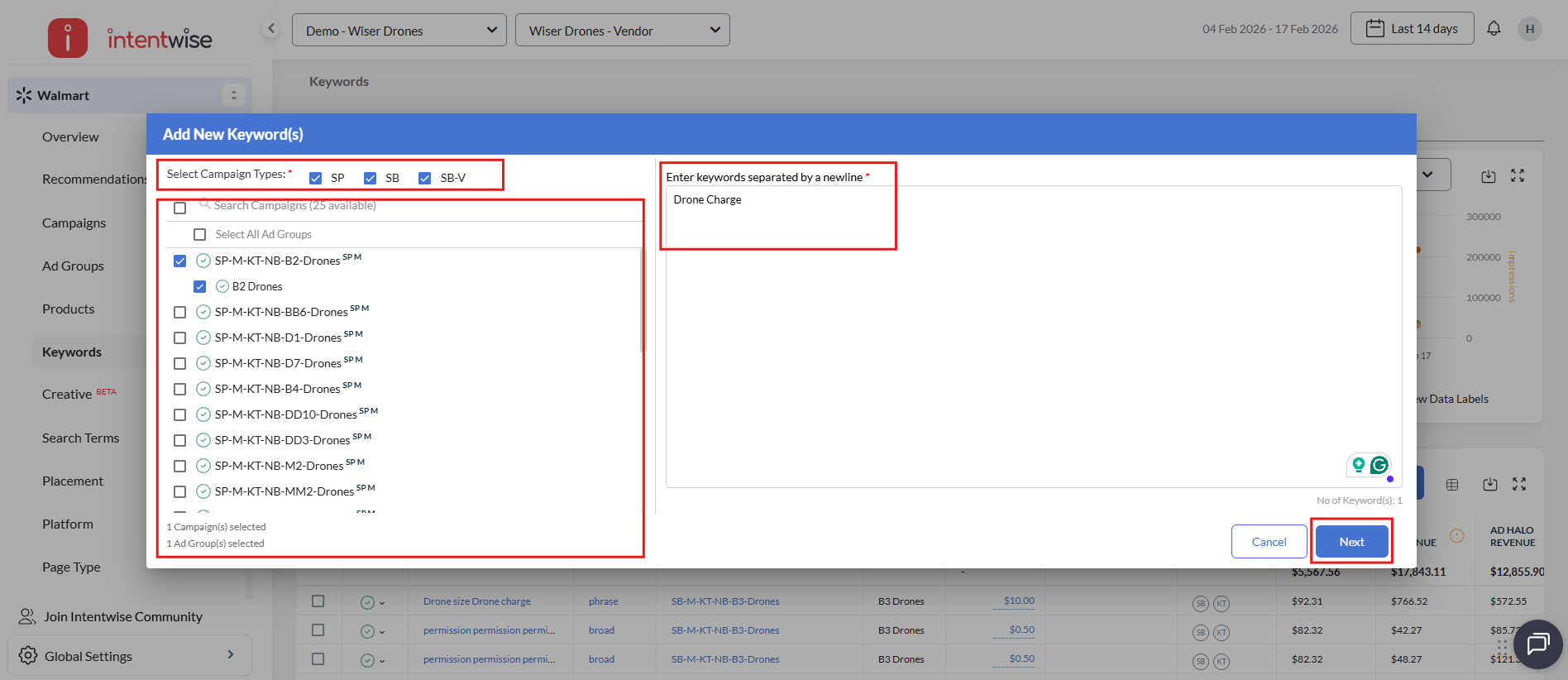Open the Demo - Wiser Drones dropdown
The width and height of the screenshot is (1568, 680).
(x=399, y=31)
